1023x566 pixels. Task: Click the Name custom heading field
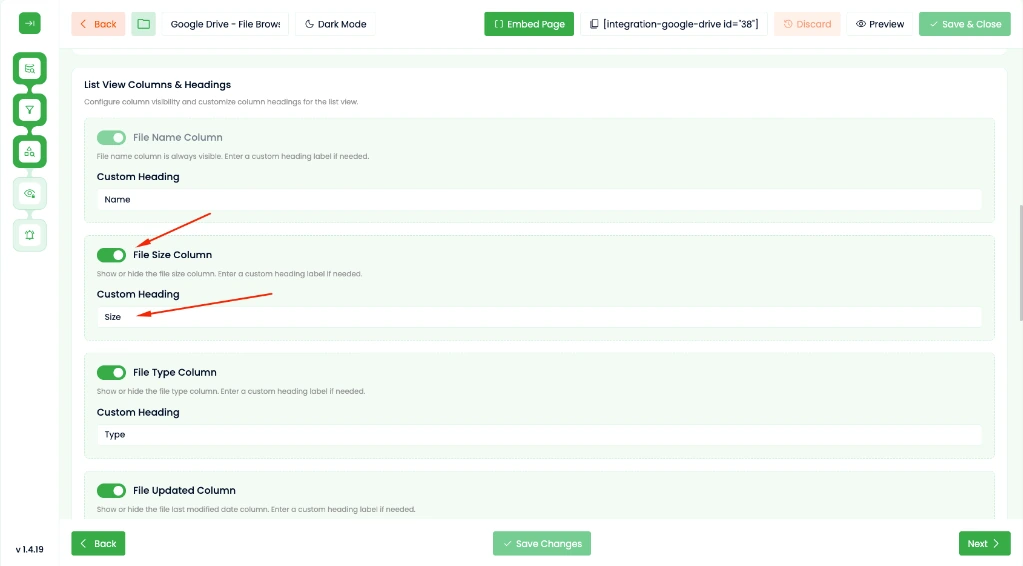[x=539, y=200]
